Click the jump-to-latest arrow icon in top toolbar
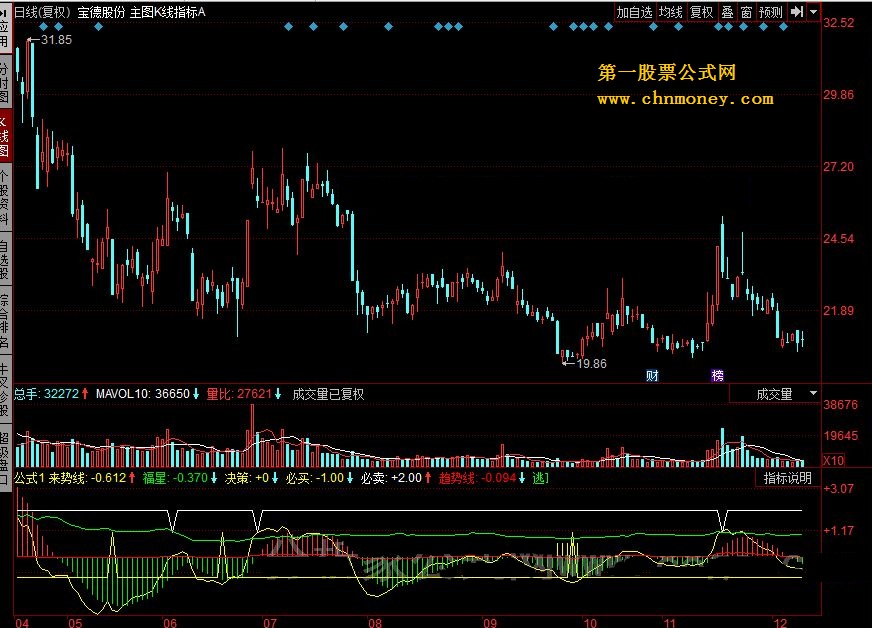 coord(797,12)
